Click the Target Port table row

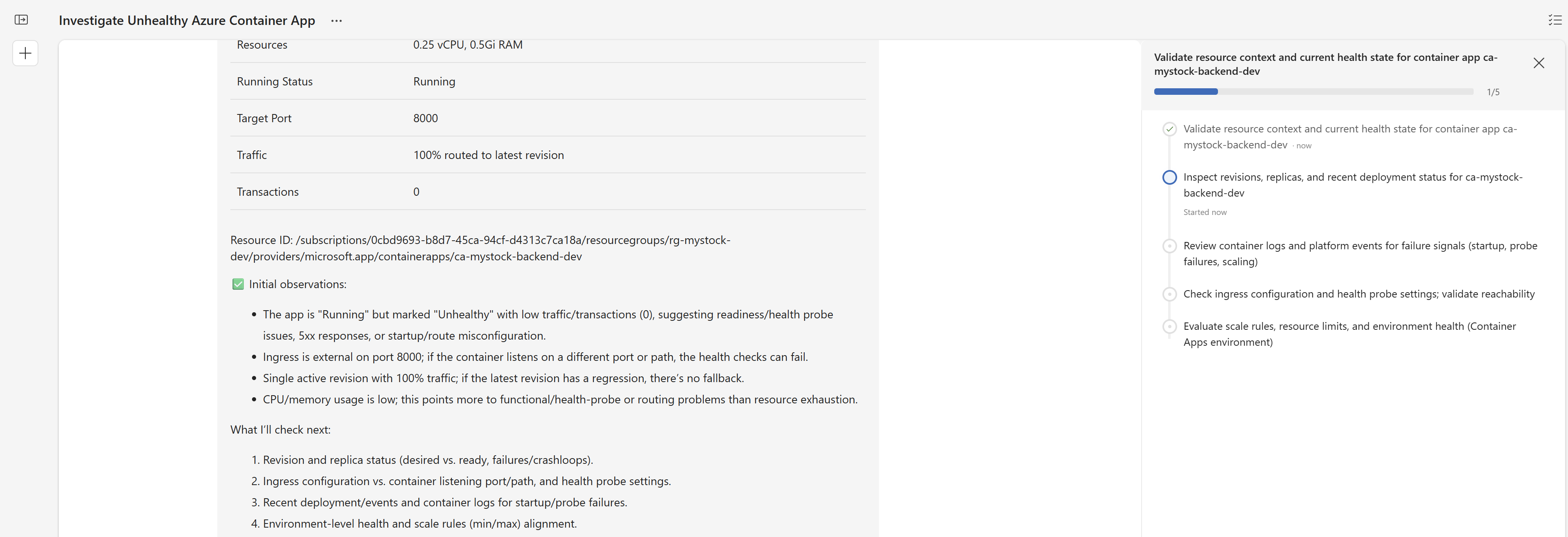pos(547,118)
